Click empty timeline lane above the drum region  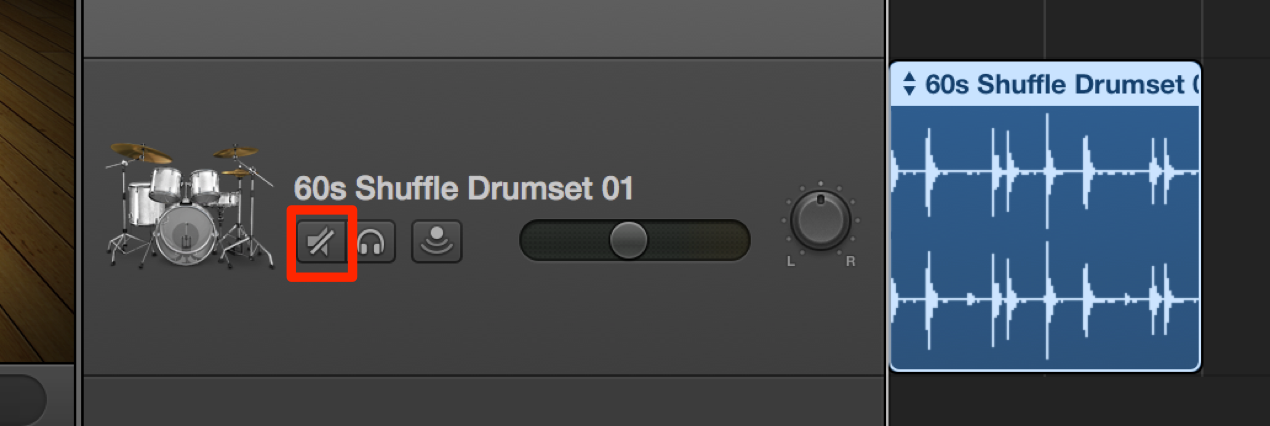pos(1080,28)
